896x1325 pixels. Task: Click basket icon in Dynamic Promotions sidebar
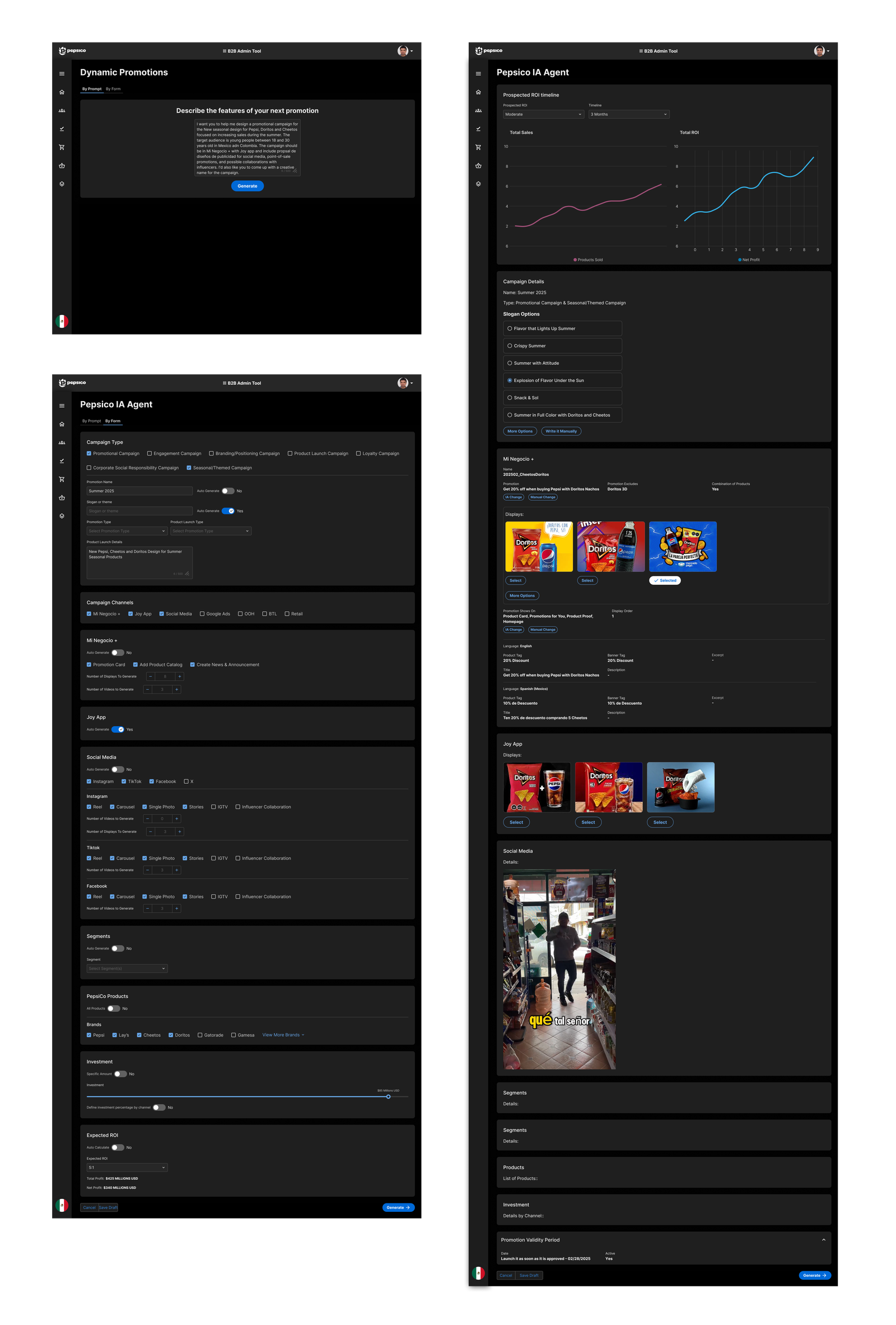62,165
